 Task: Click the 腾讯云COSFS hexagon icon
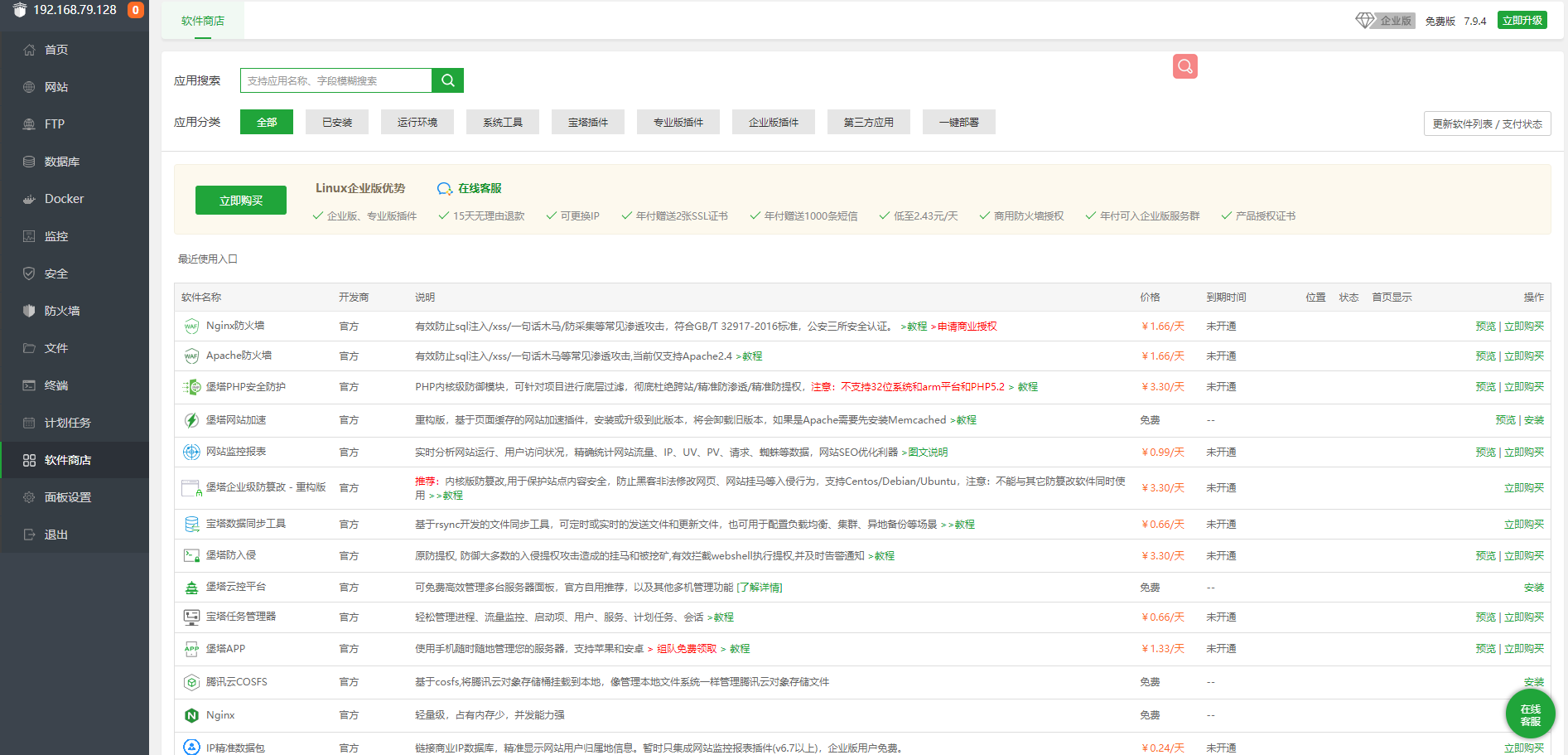click(x=191, y=682)
